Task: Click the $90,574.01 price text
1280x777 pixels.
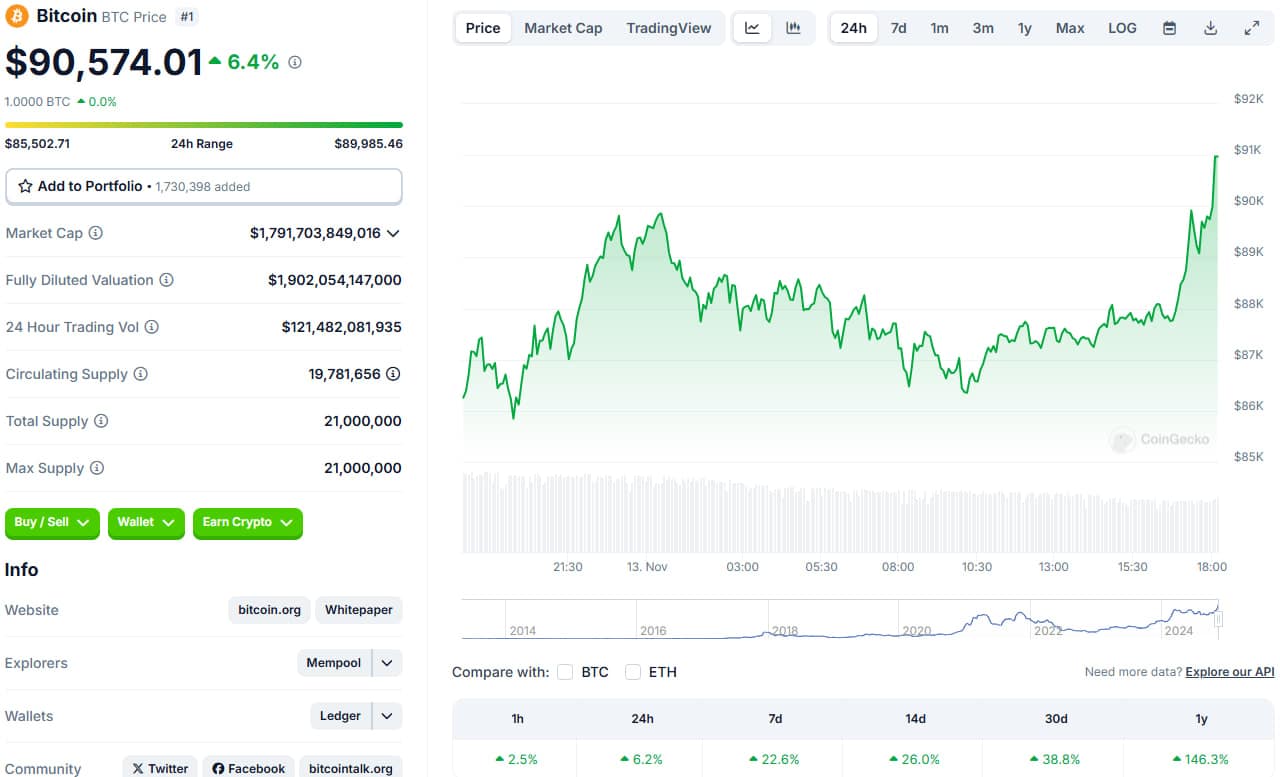Action: click(x=104, y=62)
